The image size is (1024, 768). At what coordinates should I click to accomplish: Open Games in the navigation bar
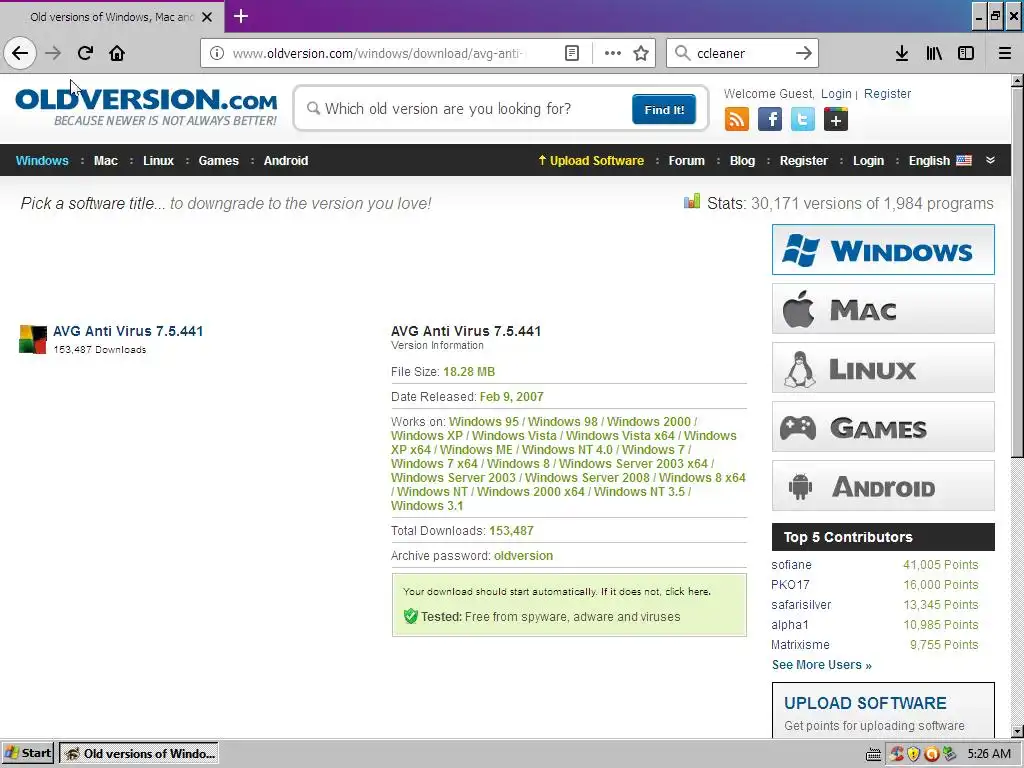[x=219, y=161]
